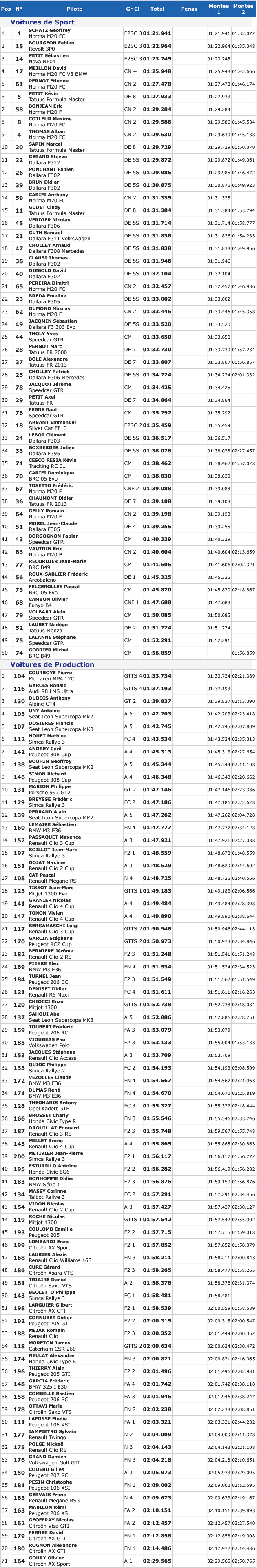Select the Voitures de Production section heading
Screen dimensions: 257x1568
tap(52, 664)
